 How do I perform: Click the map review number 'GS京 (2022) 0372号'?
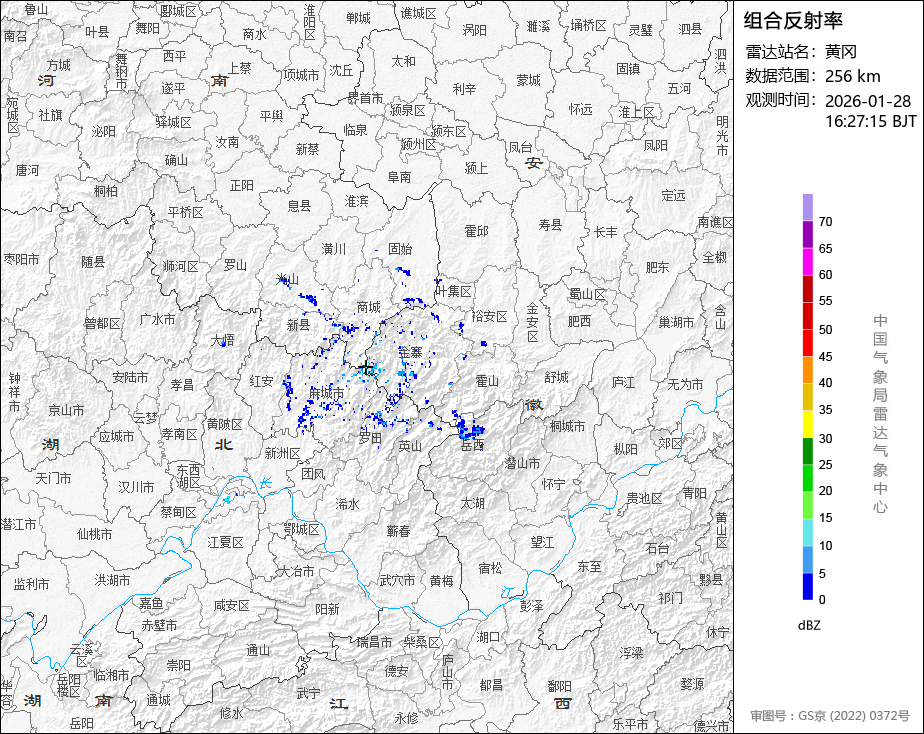(x=853, y=716)
